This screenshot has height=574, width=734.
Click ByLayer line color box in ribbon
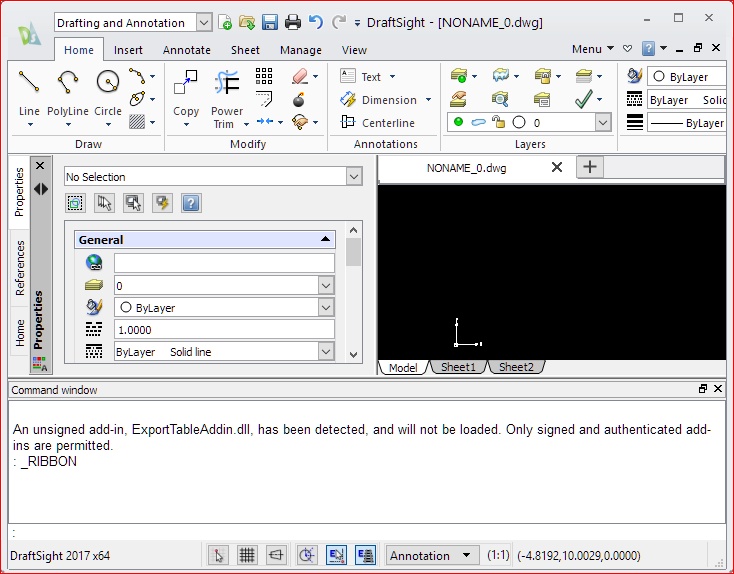click(x=686, y=76)
